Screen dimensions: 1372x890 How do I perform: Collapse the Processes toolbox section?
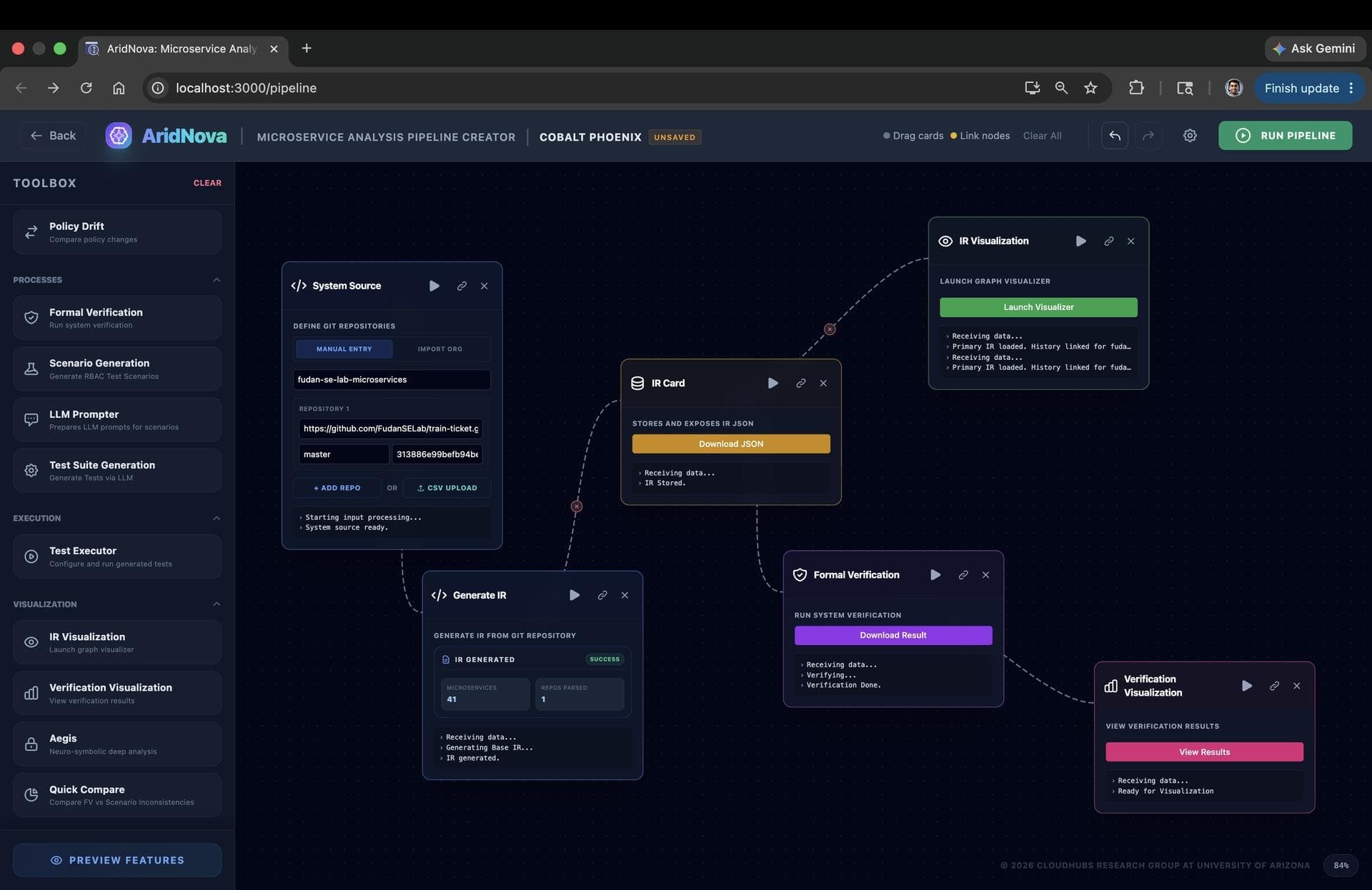(x=217, y=280)
